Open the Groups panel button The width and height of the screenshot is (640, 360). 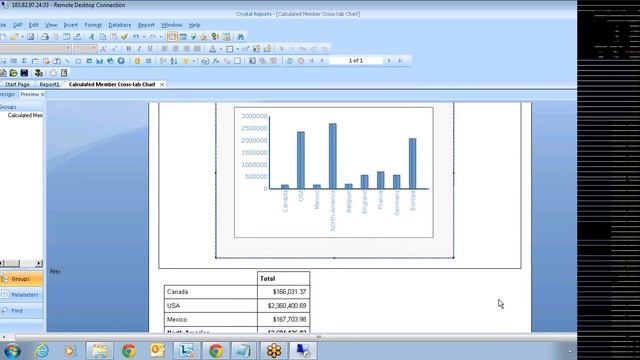pyautogui.click(x=21, y=279)
